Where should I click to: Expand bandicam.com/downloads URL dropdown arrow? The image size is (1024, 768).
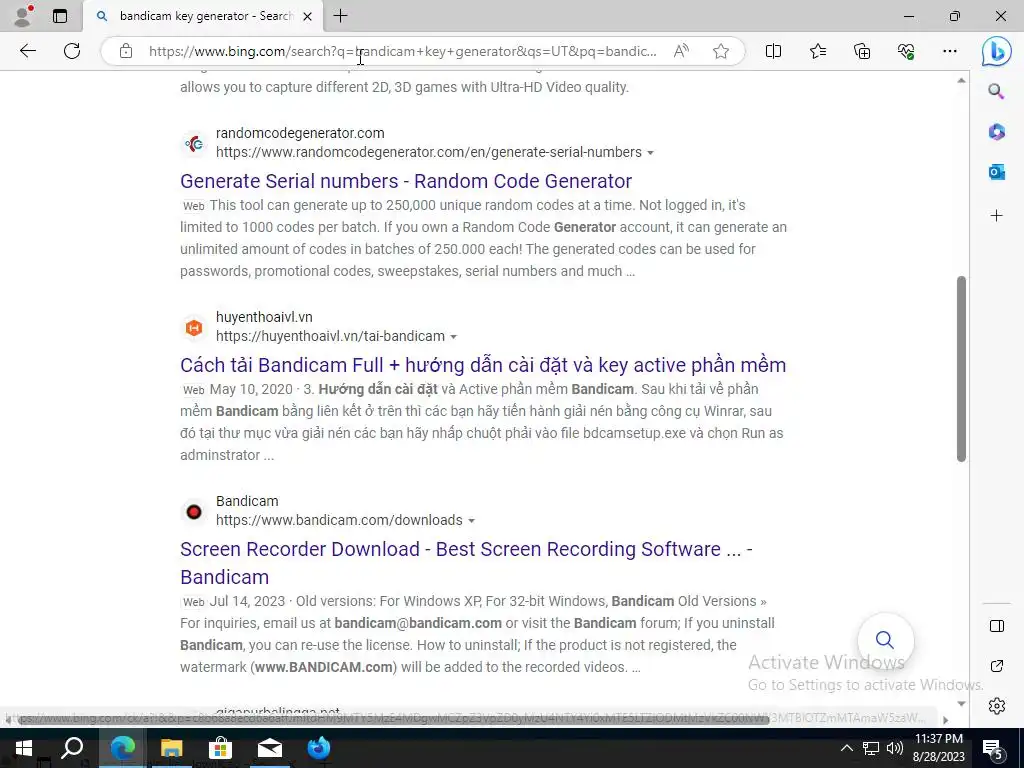[472, 521]
